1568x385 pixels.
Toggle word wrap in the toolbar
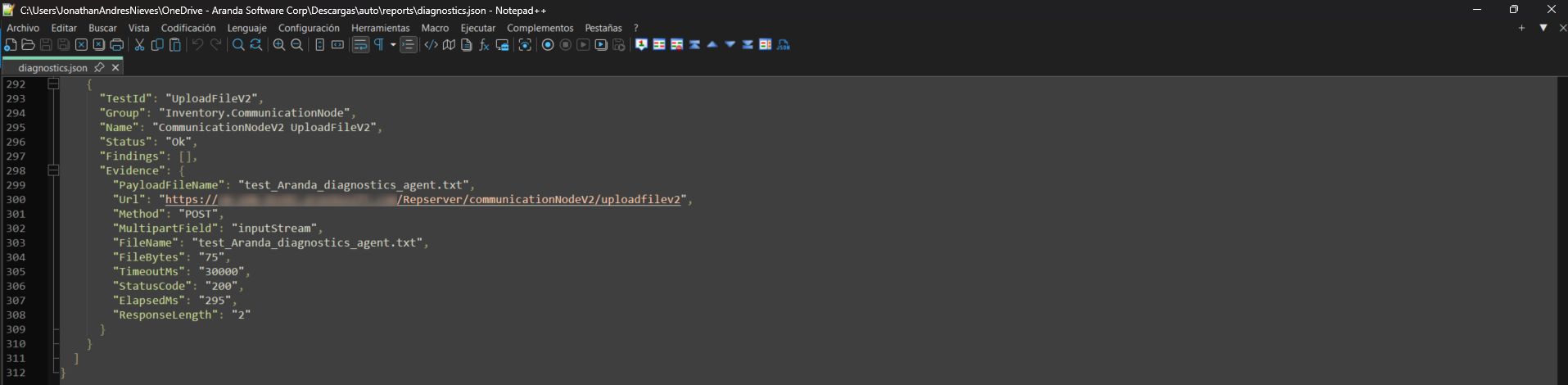click(x=360, y=45)
